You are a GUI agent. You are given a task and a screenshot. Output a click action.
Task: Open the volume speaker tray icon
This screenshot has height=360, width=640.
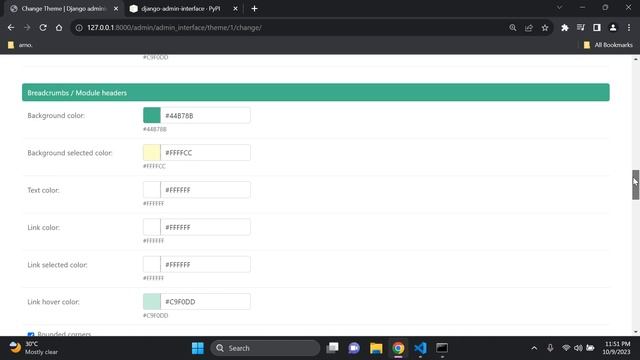tap(578, 348)
